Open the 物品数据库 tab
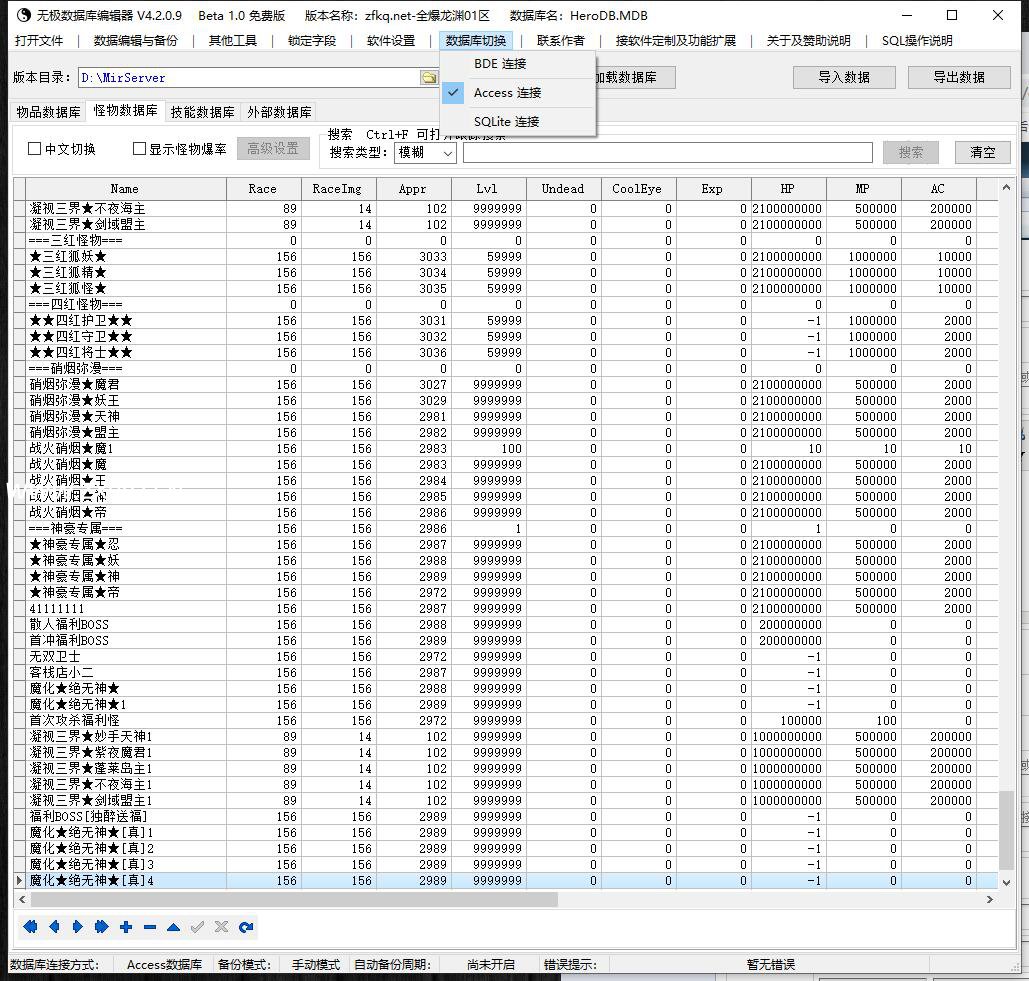 [x=48, y=112]
